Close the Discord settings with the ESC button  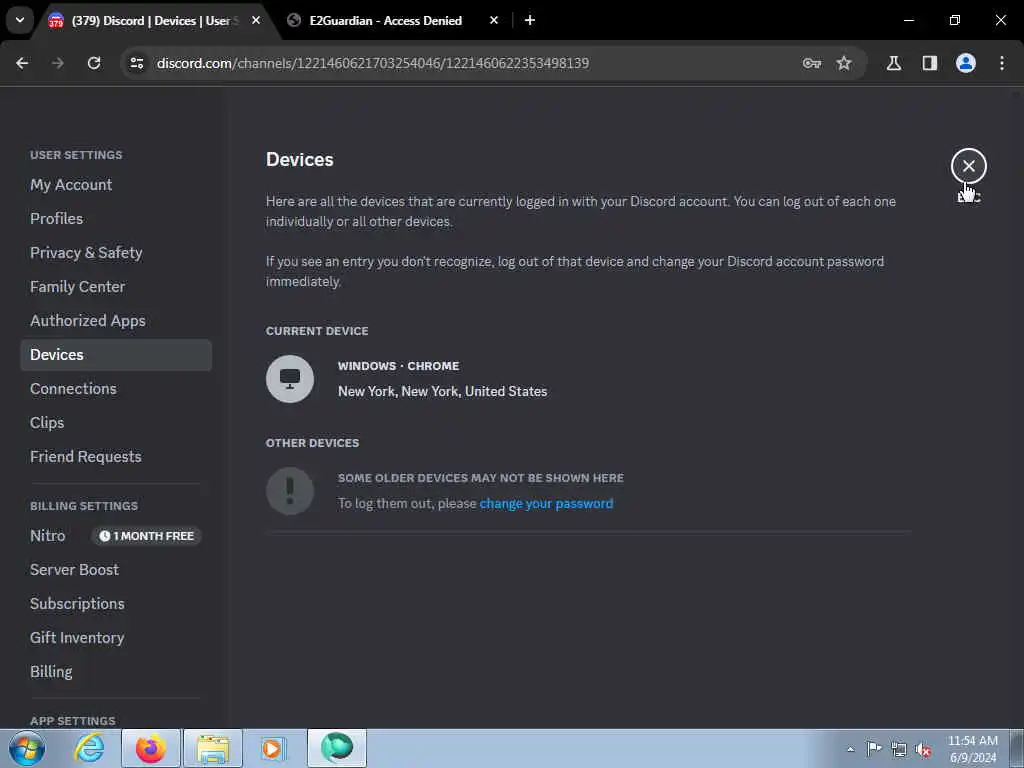[x=968, y=166]
